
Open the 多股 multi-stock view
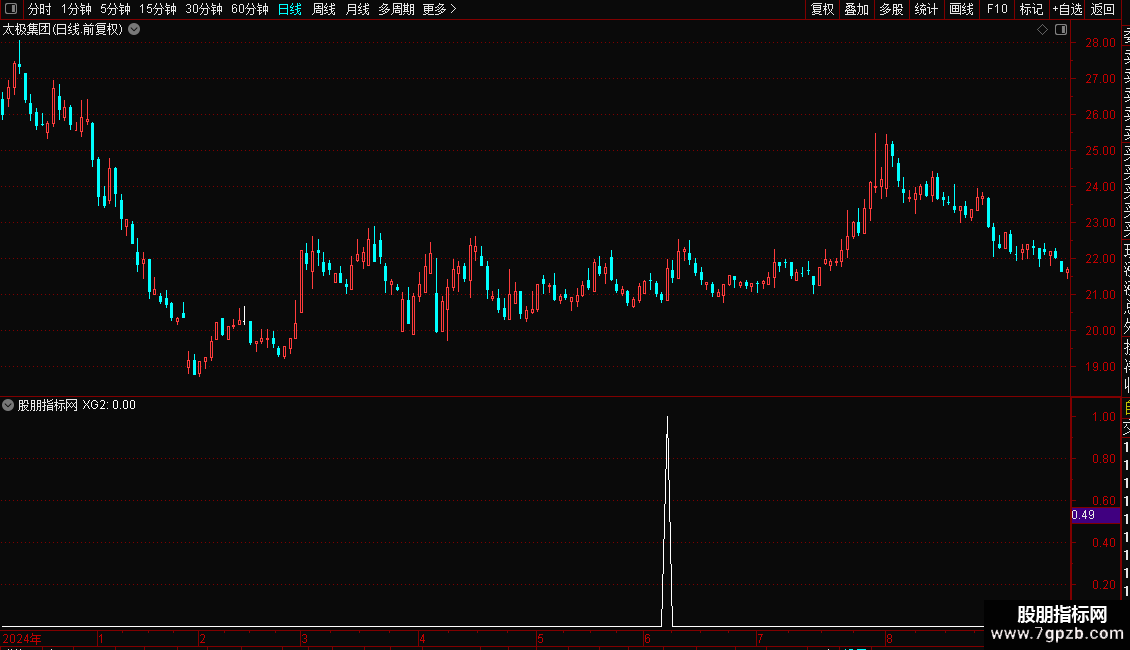[x=891, y=9]
